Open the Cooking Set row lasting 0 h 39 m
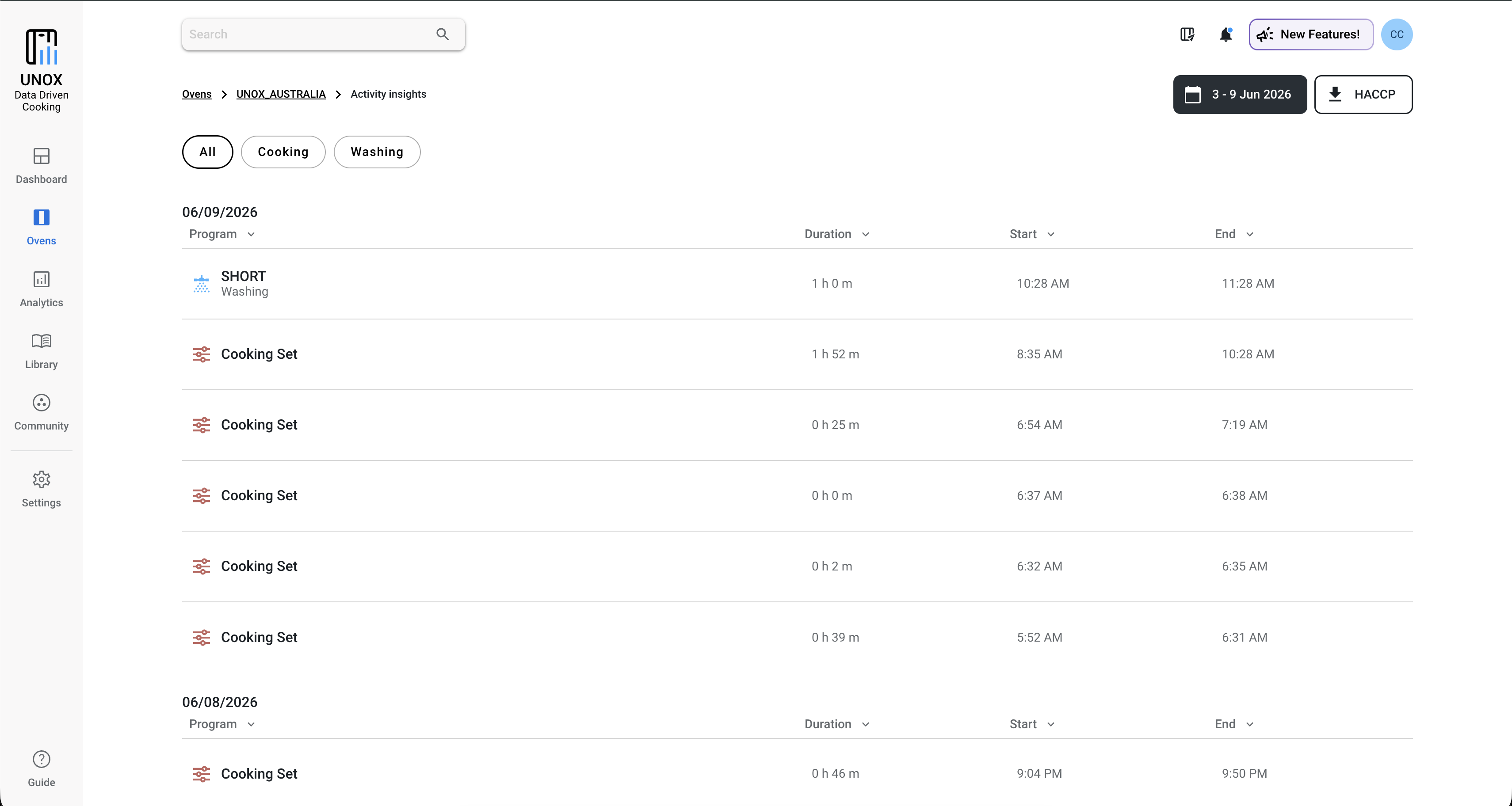The image size is (1512, 806). click(x=797, y=637)
